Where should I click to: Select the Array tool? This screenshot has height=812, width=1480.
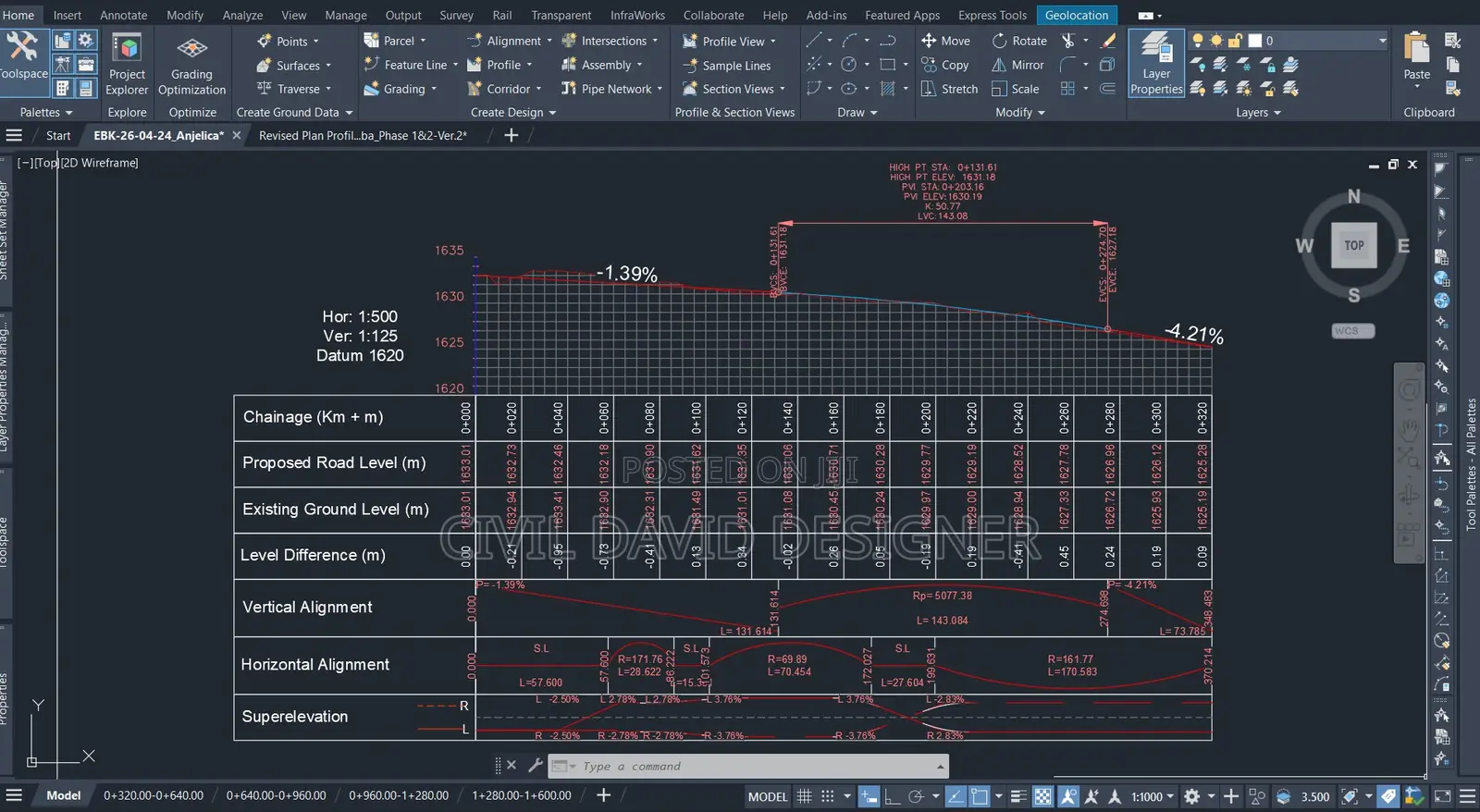tap(1068, 89)
